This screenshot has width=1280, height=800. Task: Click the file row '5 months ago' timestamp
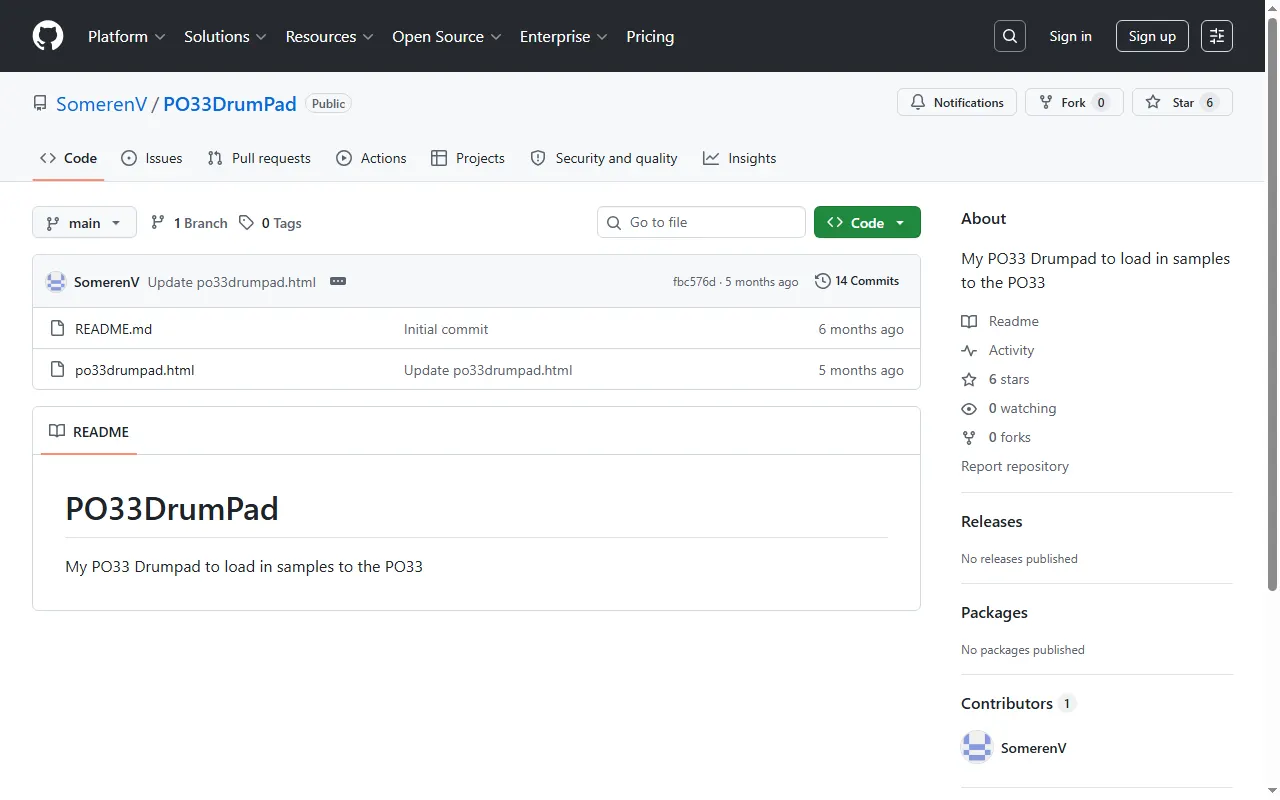pyautogui.click(x=861, y=370)
